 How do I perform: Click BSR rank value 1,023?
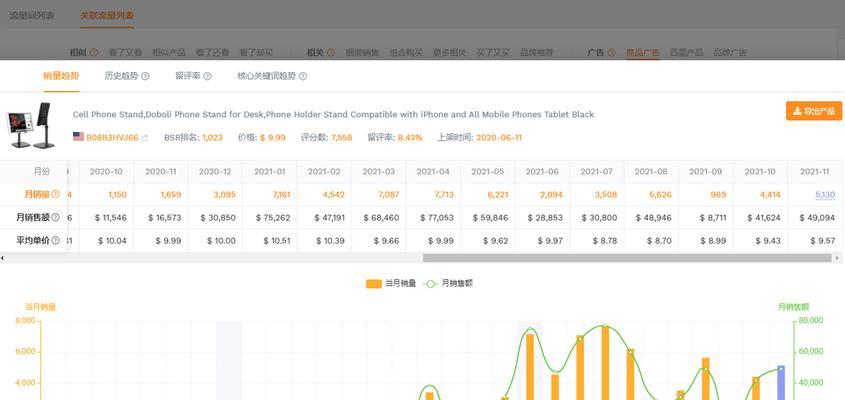coord(212,137)
